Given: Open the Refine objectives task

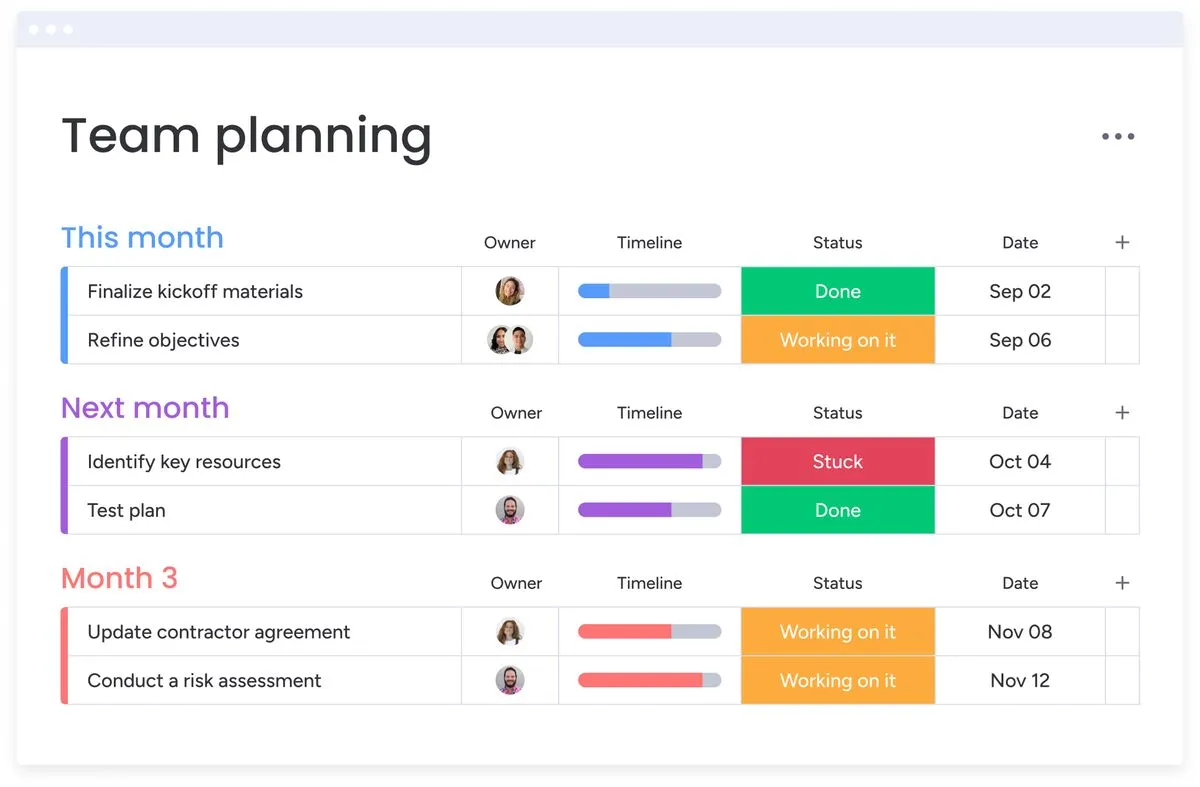Looking at the screenshot, I should (x=163, y=340).
